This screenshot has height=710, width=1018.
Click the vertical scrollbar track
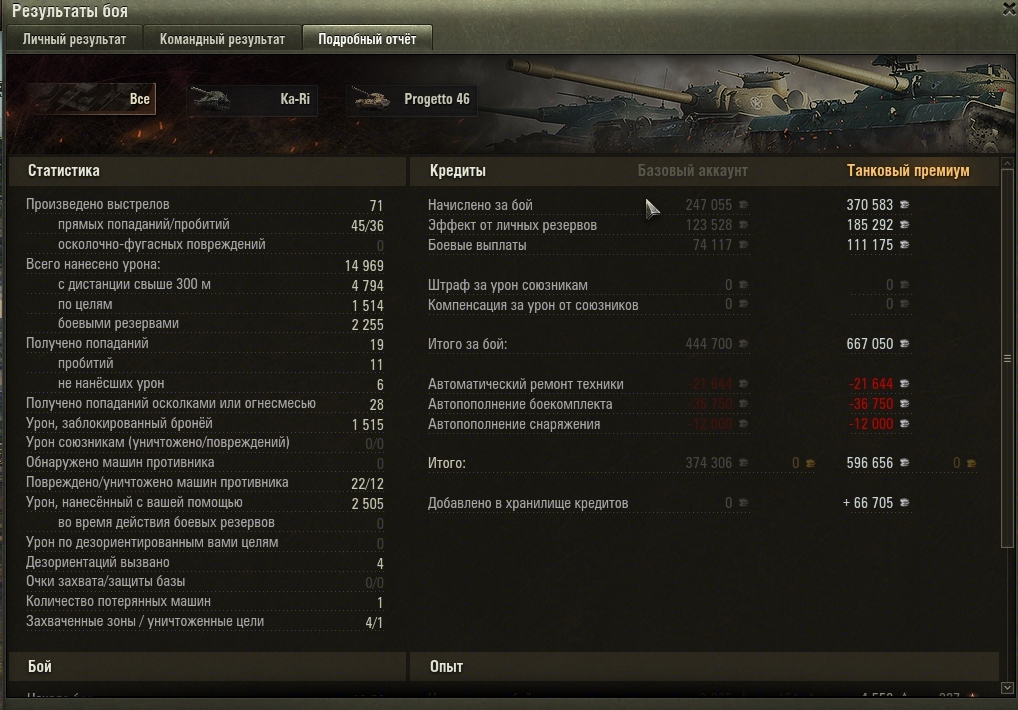coord(1008,425)
